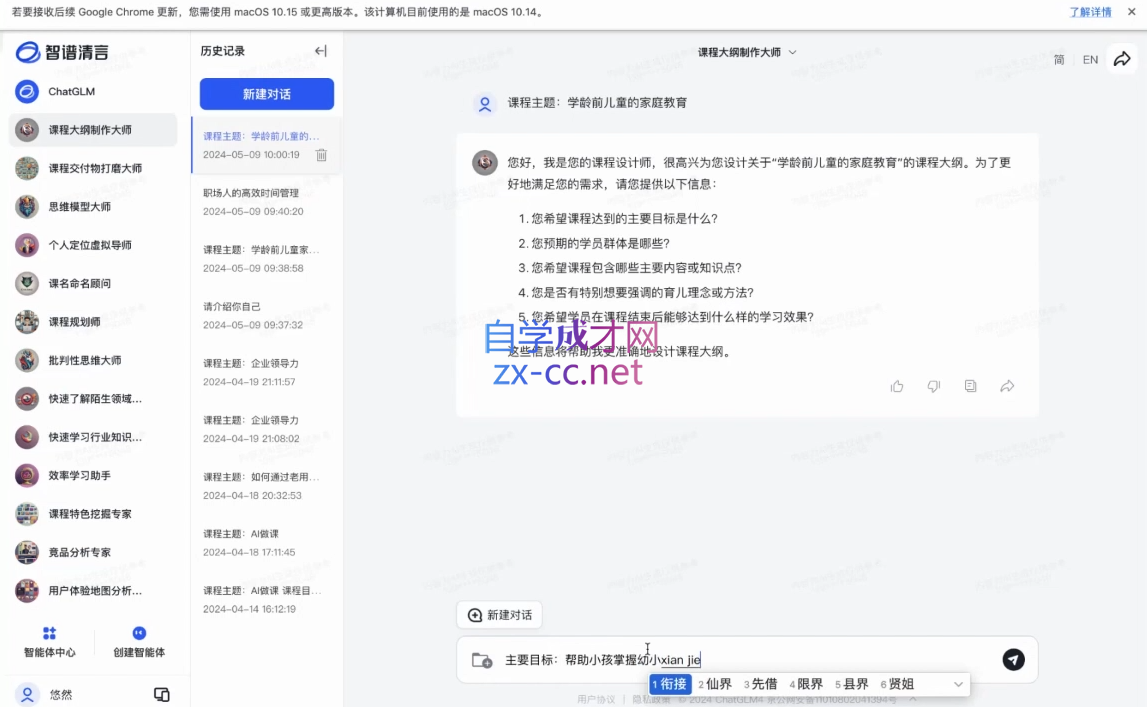This screenshot has height=707, width=1147.
Task: Open 思维模型大师 agent
Action: click(93, 207)
